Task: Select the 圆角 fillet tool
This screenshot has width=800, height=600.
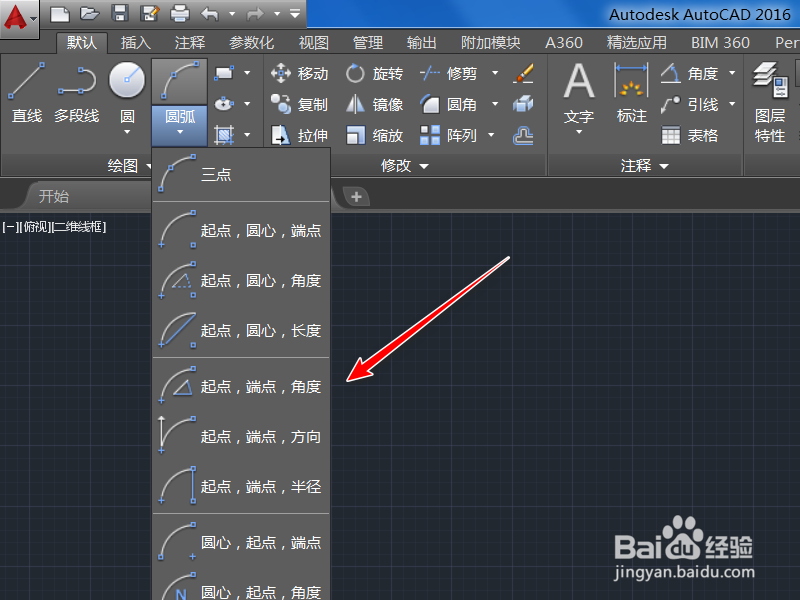Action: (448, 105)
